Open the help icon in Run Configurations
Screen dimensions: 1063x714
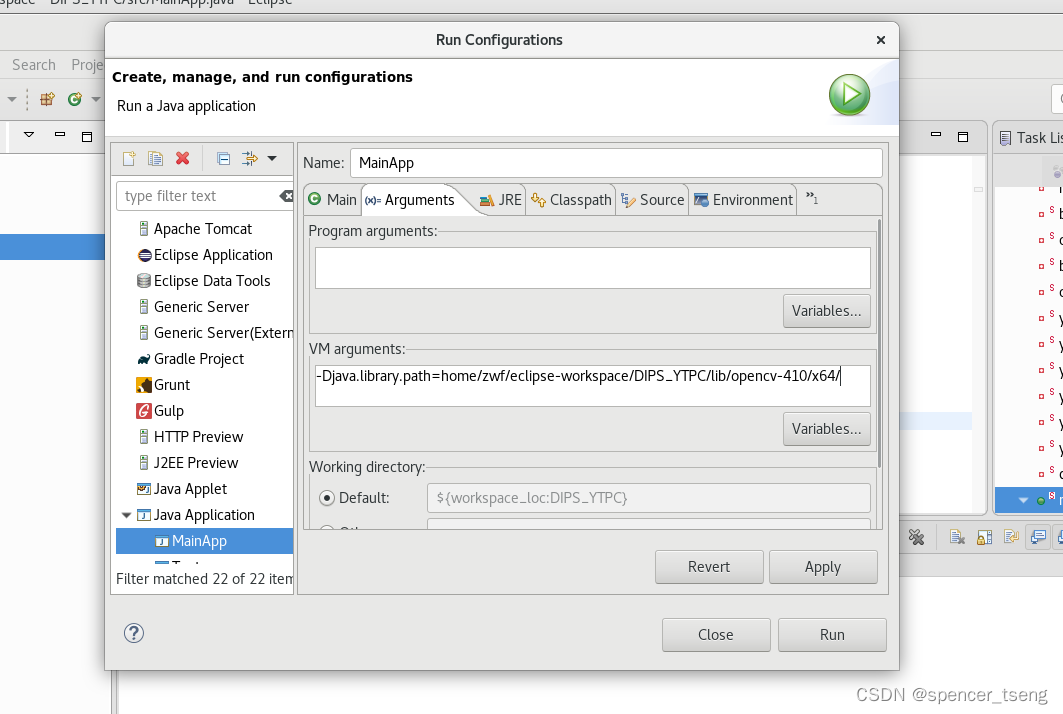pos(133,633)
